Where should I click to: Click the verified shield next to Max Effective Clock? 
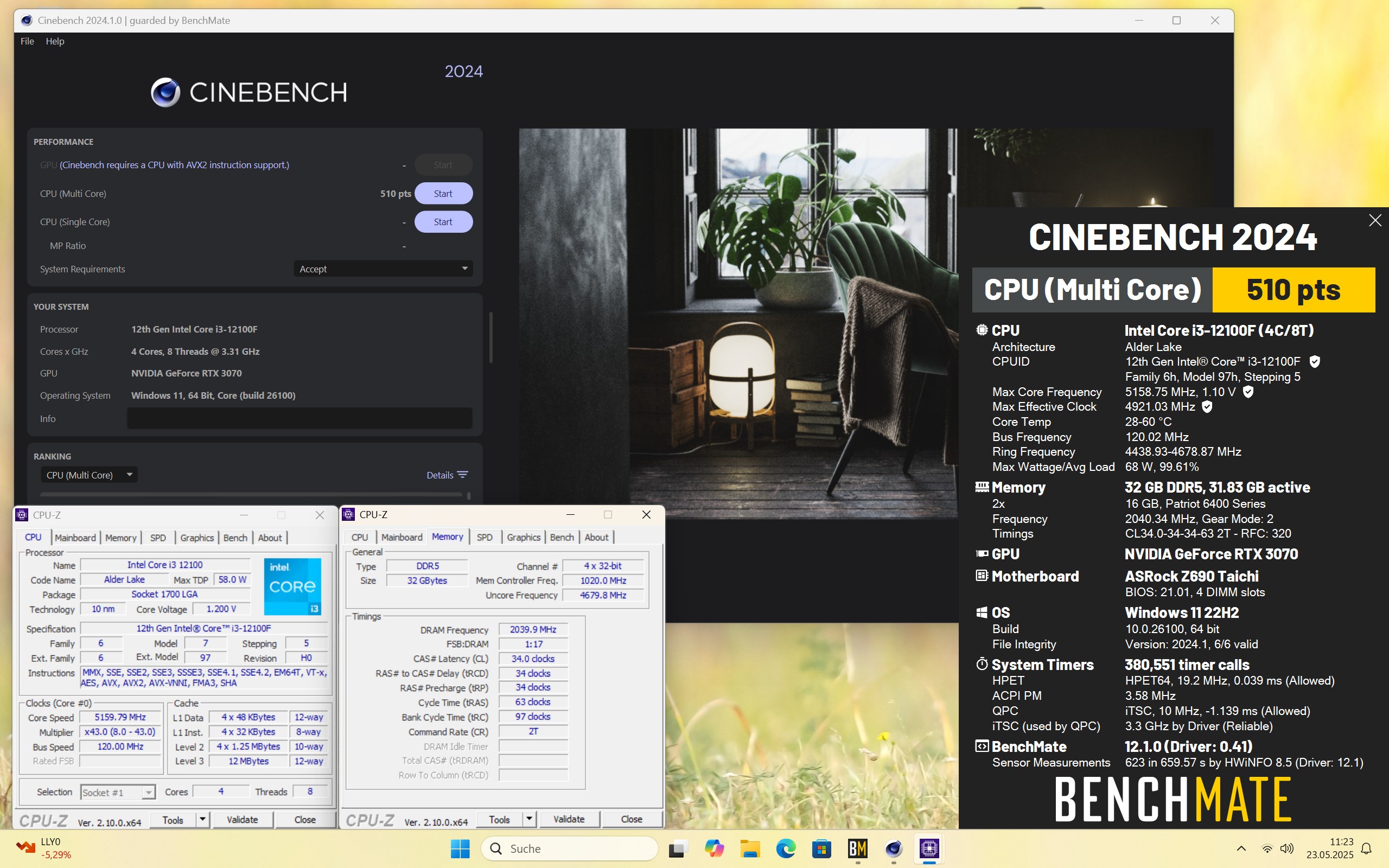click(x=1207, y=406)
